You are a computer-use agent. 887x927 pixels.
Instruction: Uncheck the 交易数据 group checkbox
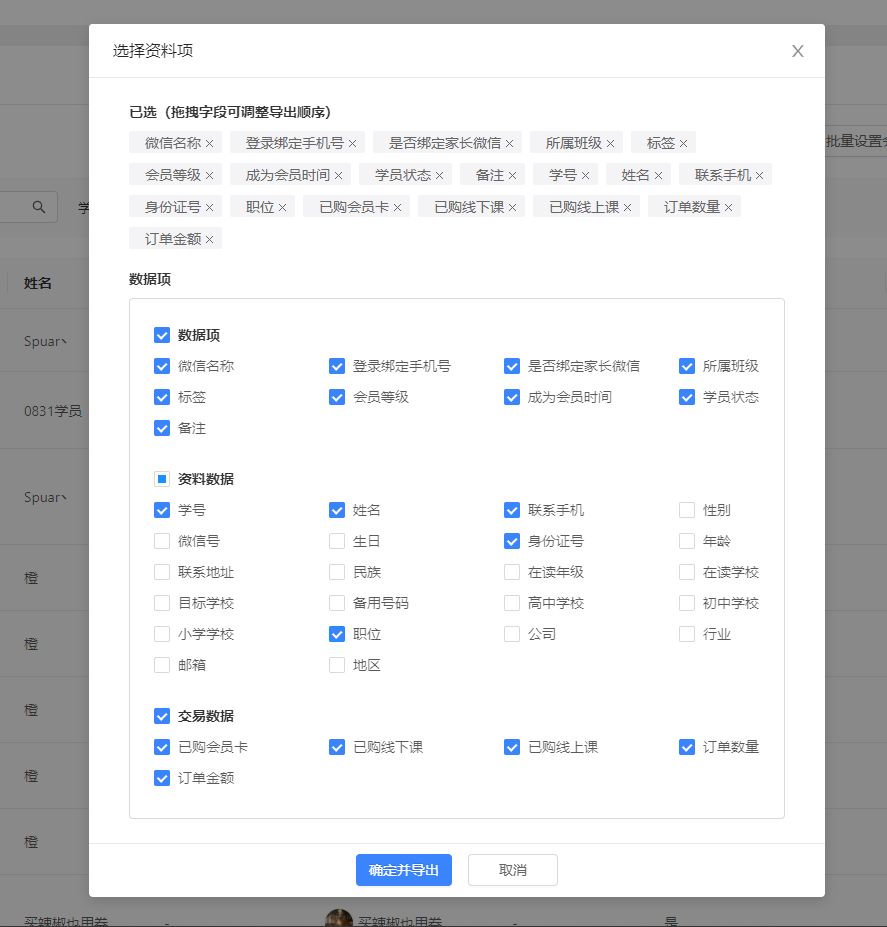pos(162,716)
